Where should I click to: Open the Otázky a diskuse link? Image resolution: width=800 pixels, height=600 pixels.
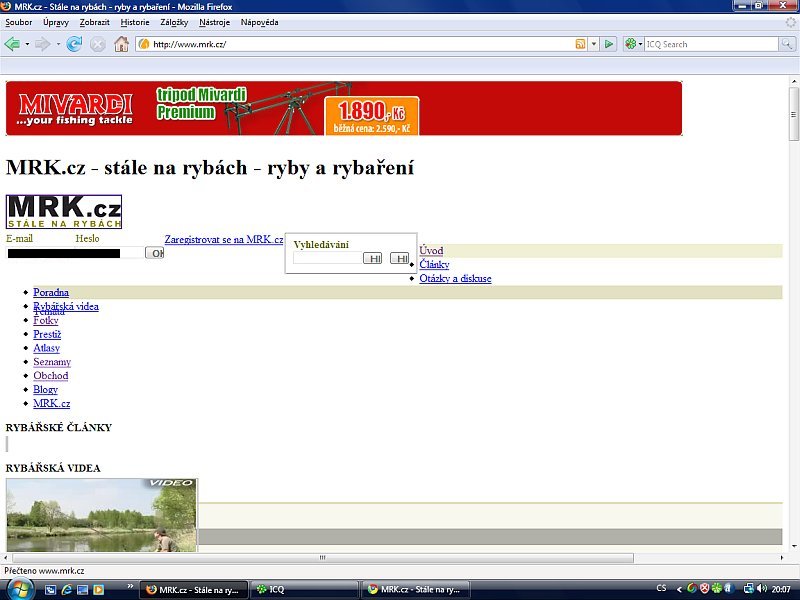[x=455, y=279]
